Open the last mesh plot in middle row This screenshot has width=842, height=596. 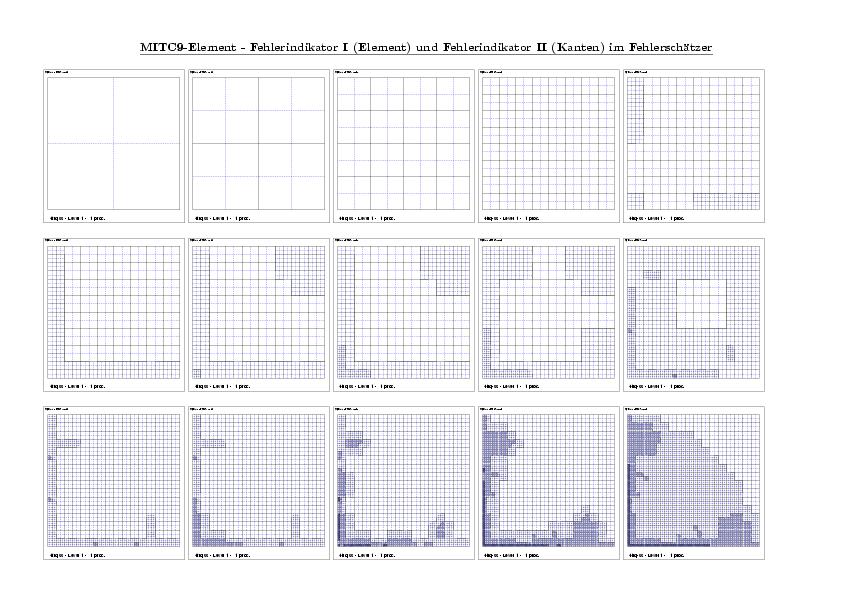693,312
